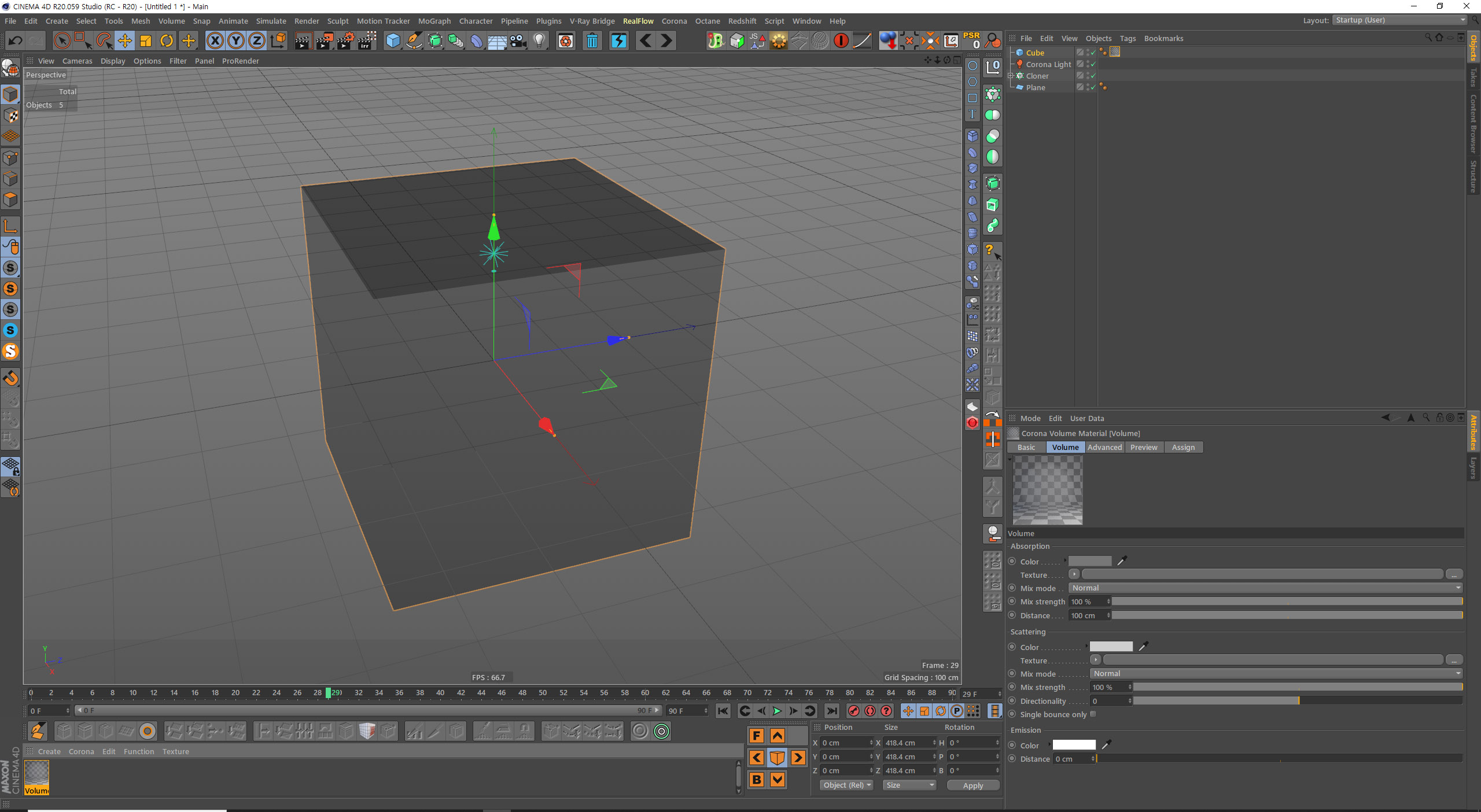This screenshot has height=812, width=1481.
Task: Select the Rotate tool icon
Action: [x=167, y=40]
